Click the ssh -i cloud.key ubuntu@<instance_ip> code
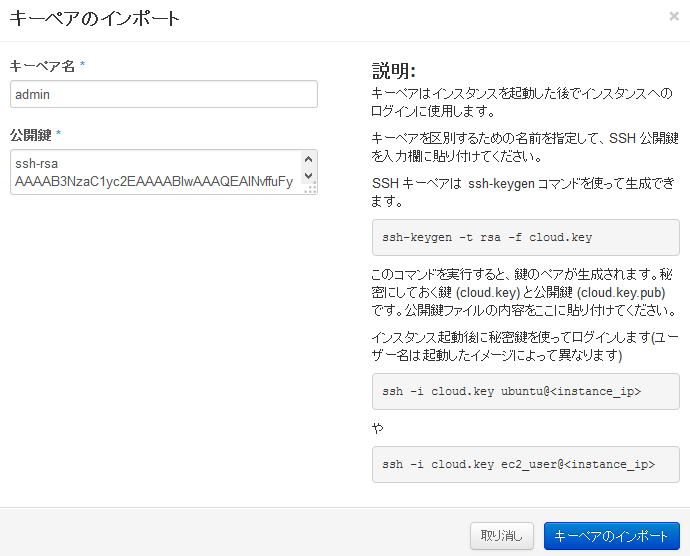Viewport: 690px width, 556px height. pos(526,391)
